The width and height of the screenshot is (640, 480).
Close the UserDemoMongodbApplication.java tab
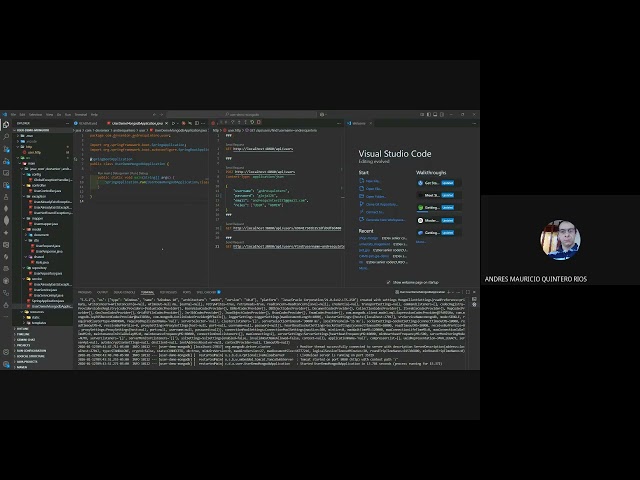click(x=167, y=123)
